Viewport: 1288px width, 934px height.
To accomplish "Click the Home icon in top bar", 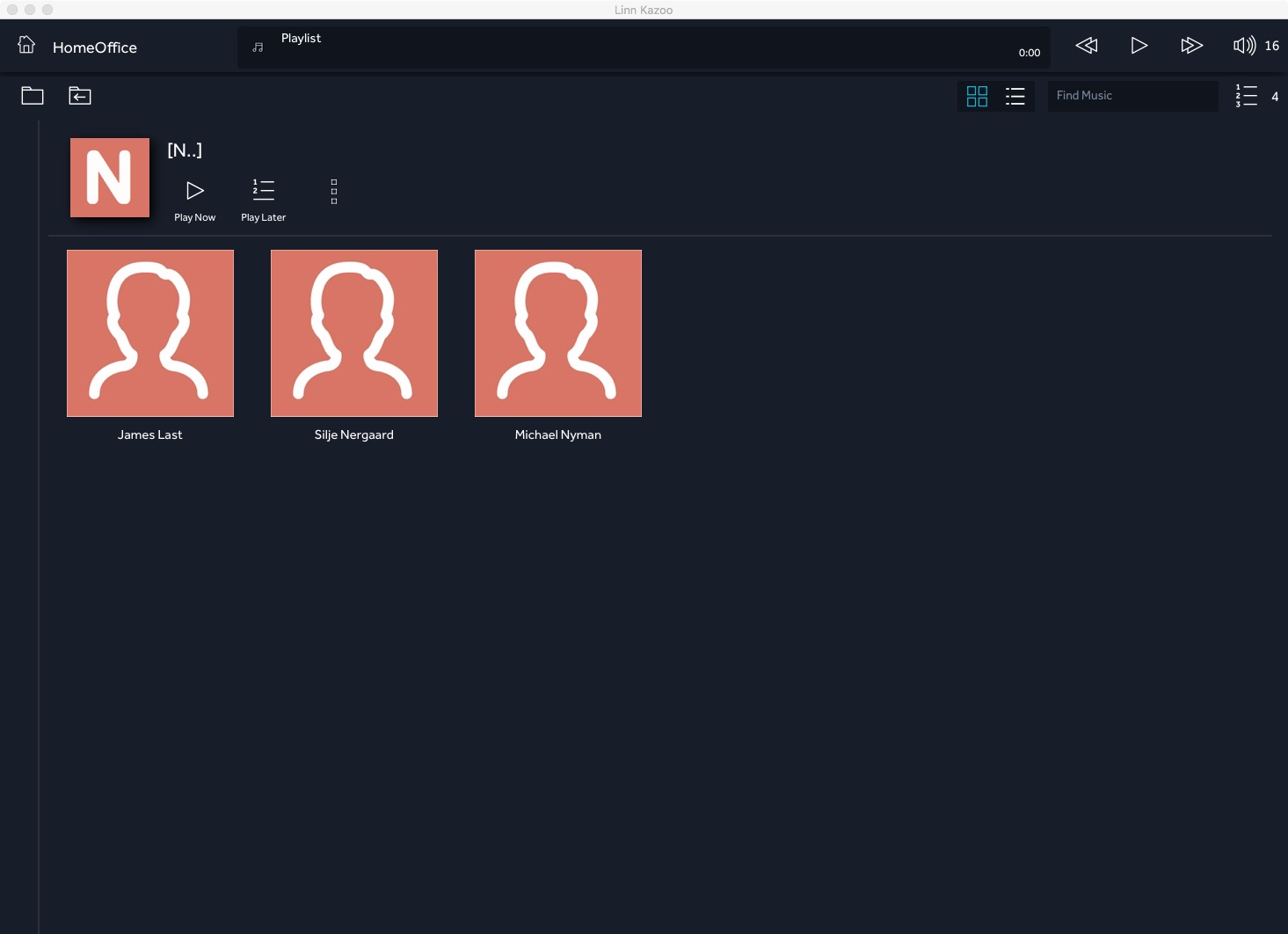I will [26, 46].
